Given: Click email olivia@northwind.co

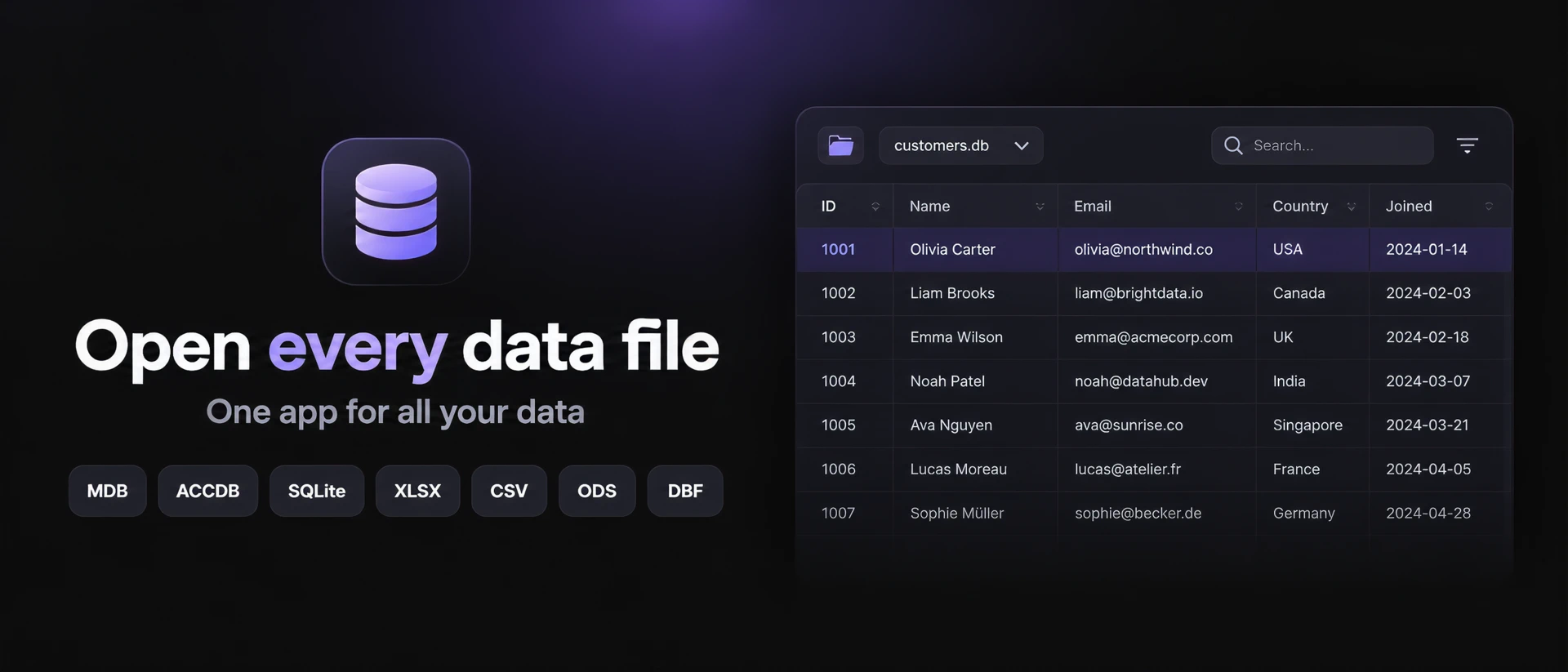Looking at the screenshot, I should 1143,250.
